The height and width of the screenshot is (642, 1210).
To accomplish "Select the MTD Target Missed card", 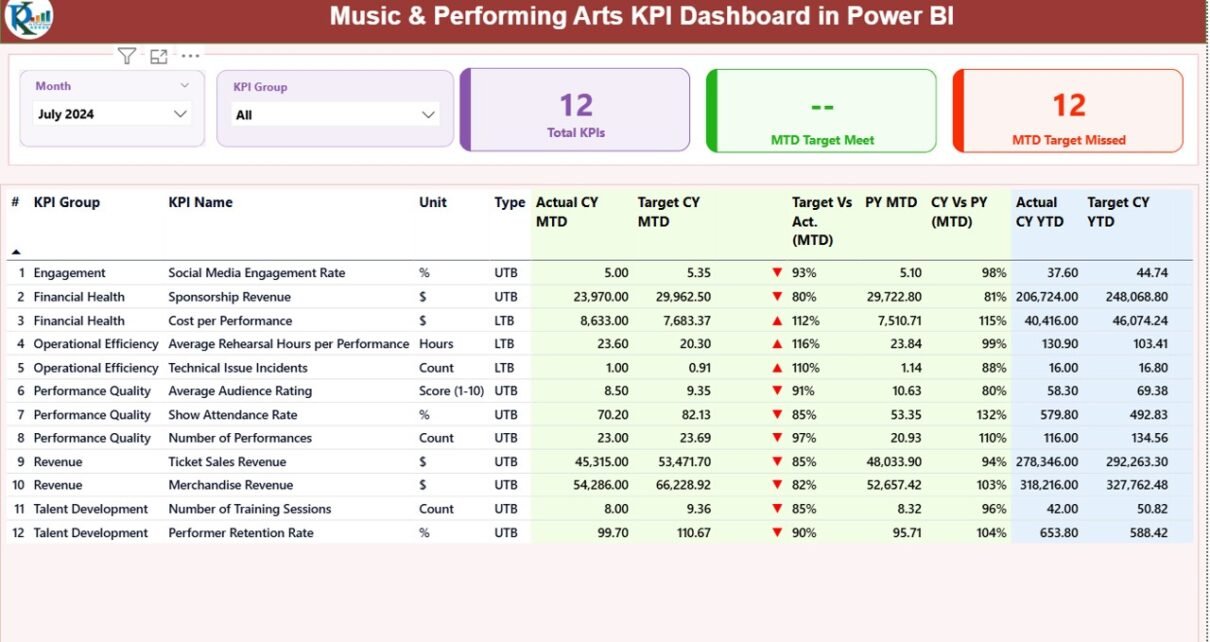I will click(1068, 110).
